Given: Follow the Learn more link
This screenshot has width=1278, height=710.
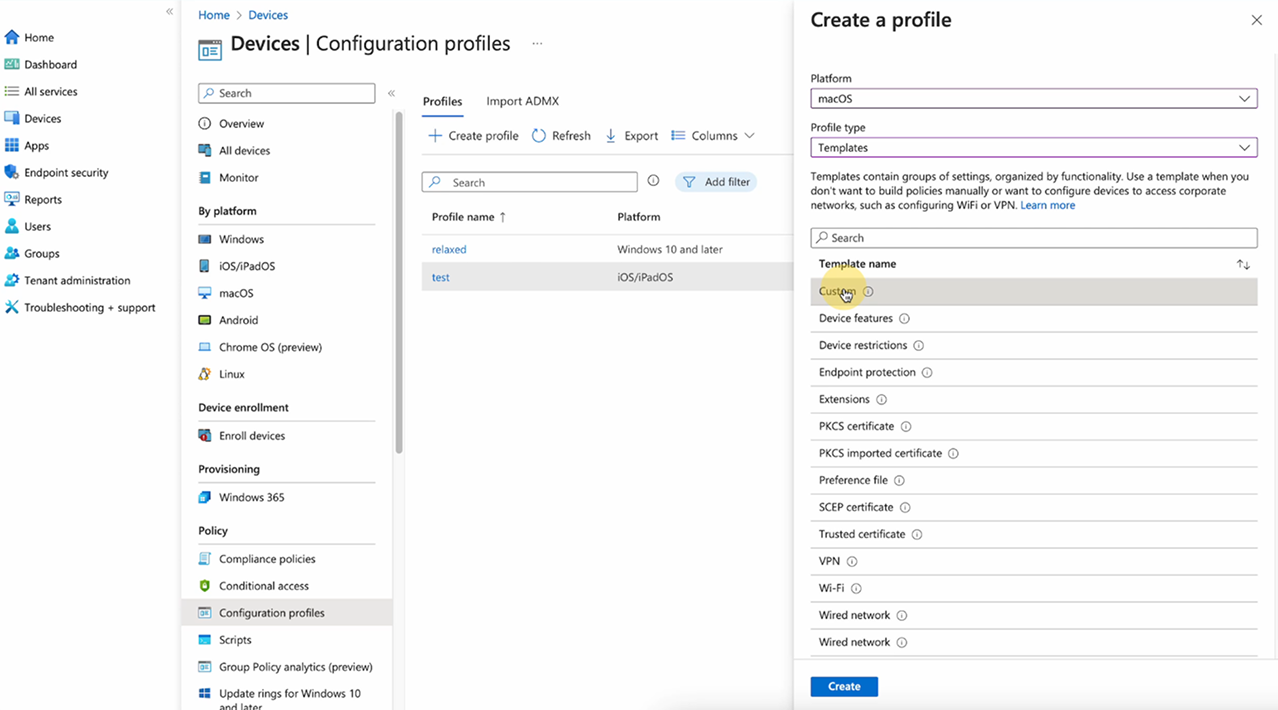Looking at the screenshot, I should pyautogui.click(x=1047, y=205).
